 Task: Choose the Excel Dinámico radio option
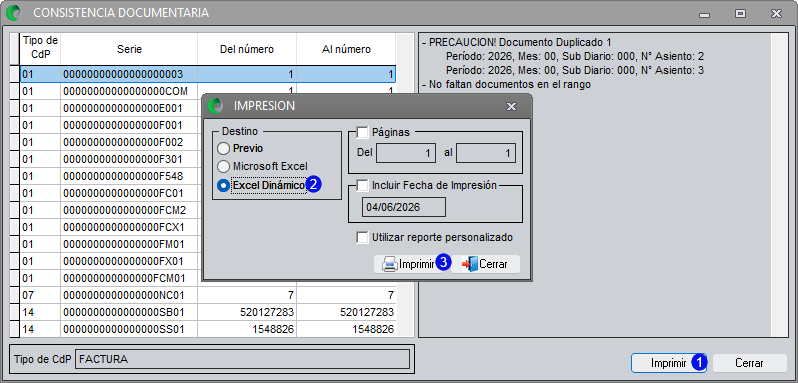(x=223, y=186)
